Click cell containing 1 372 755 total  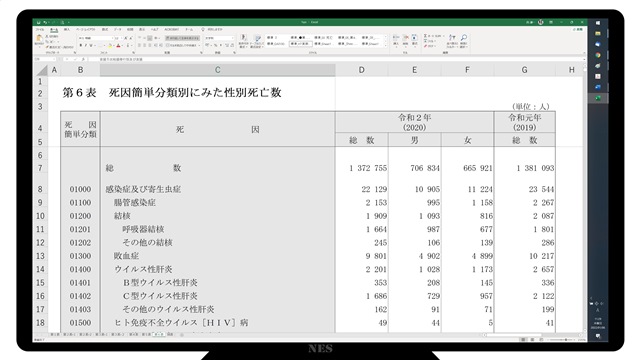362,168
